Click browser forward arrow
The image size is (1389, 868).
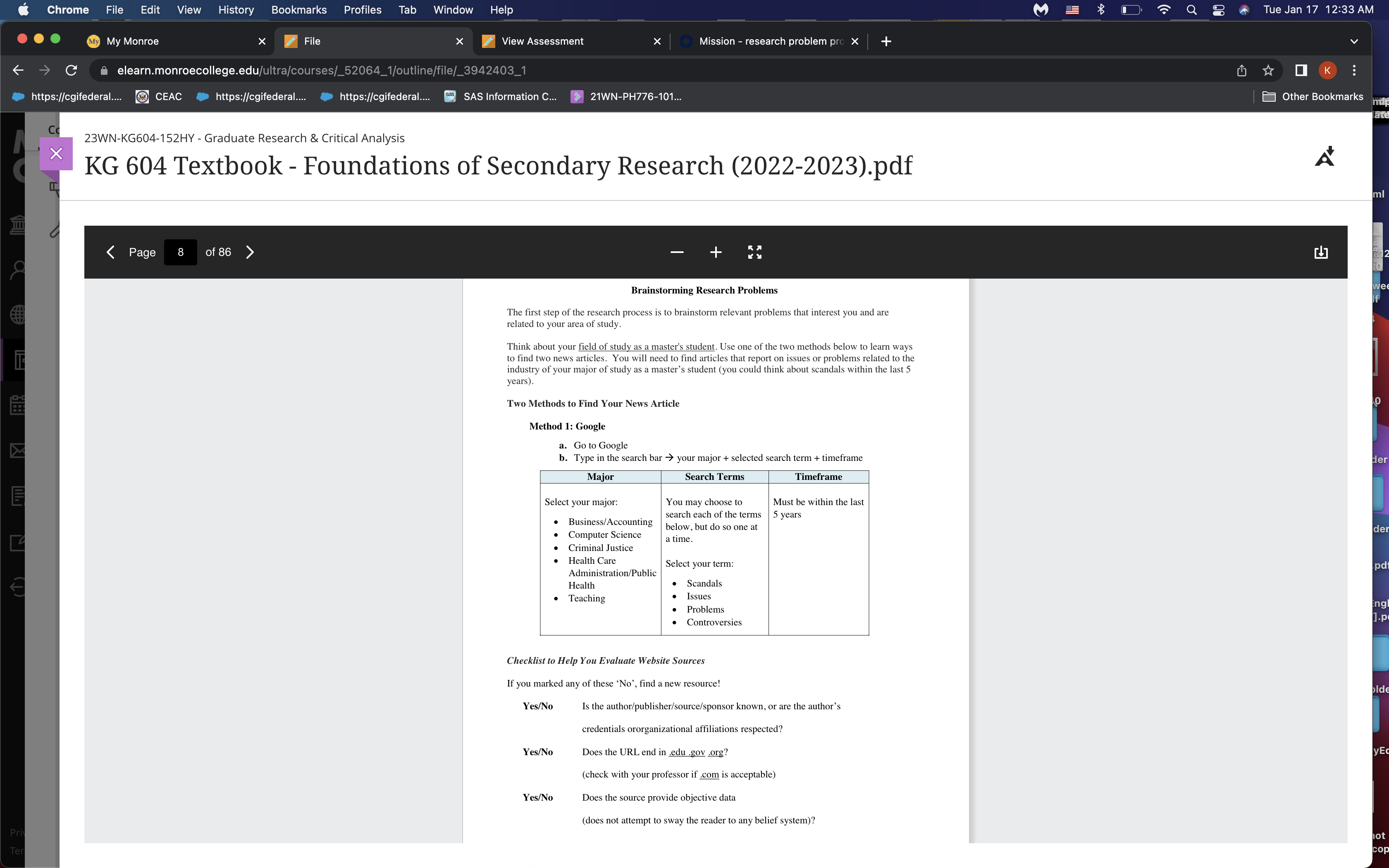[x=44, y=70]
